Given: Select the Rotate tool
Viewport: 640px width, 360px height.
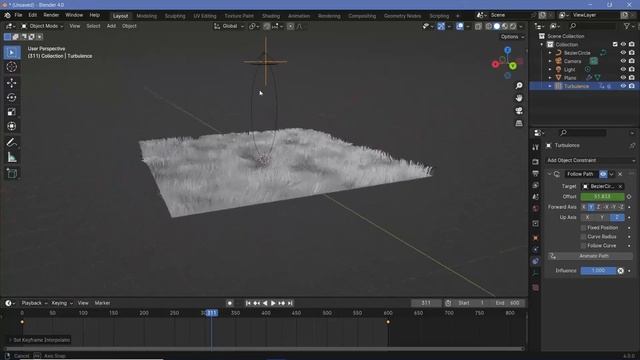Looking at the screenshot, I should click(x=12, y=98).
